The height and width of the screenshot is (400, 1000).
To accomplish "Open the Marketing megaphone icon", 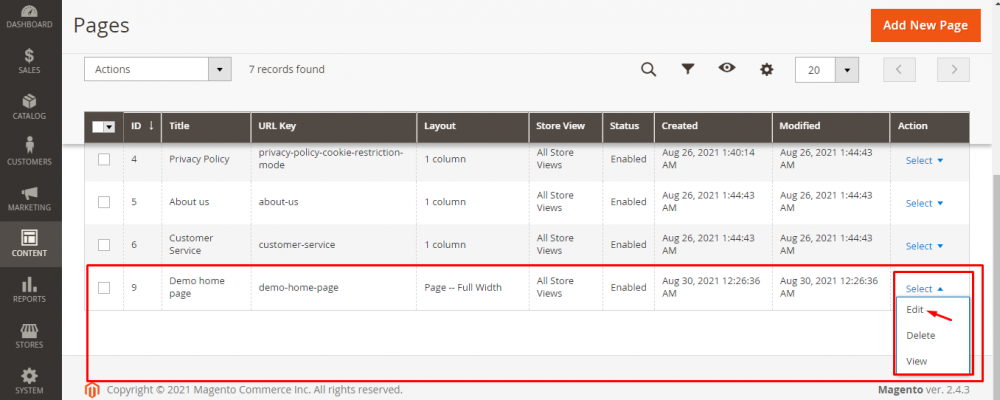I will click(x=29, y=197).
